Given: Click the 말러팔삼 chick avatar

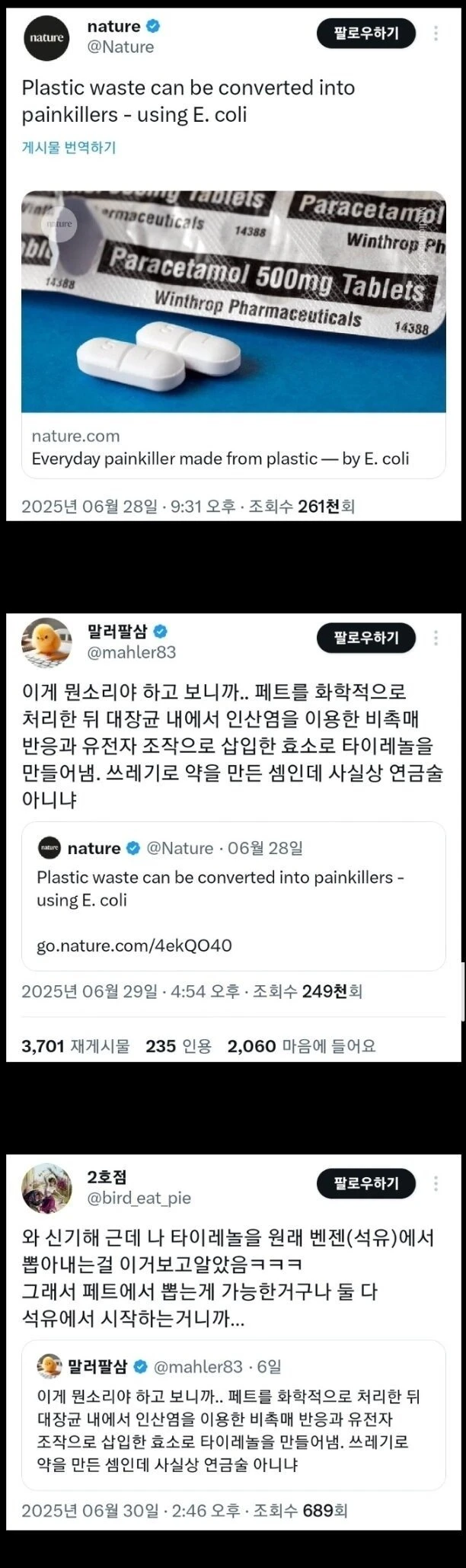Looking at the screenshot, I should 47,641.
